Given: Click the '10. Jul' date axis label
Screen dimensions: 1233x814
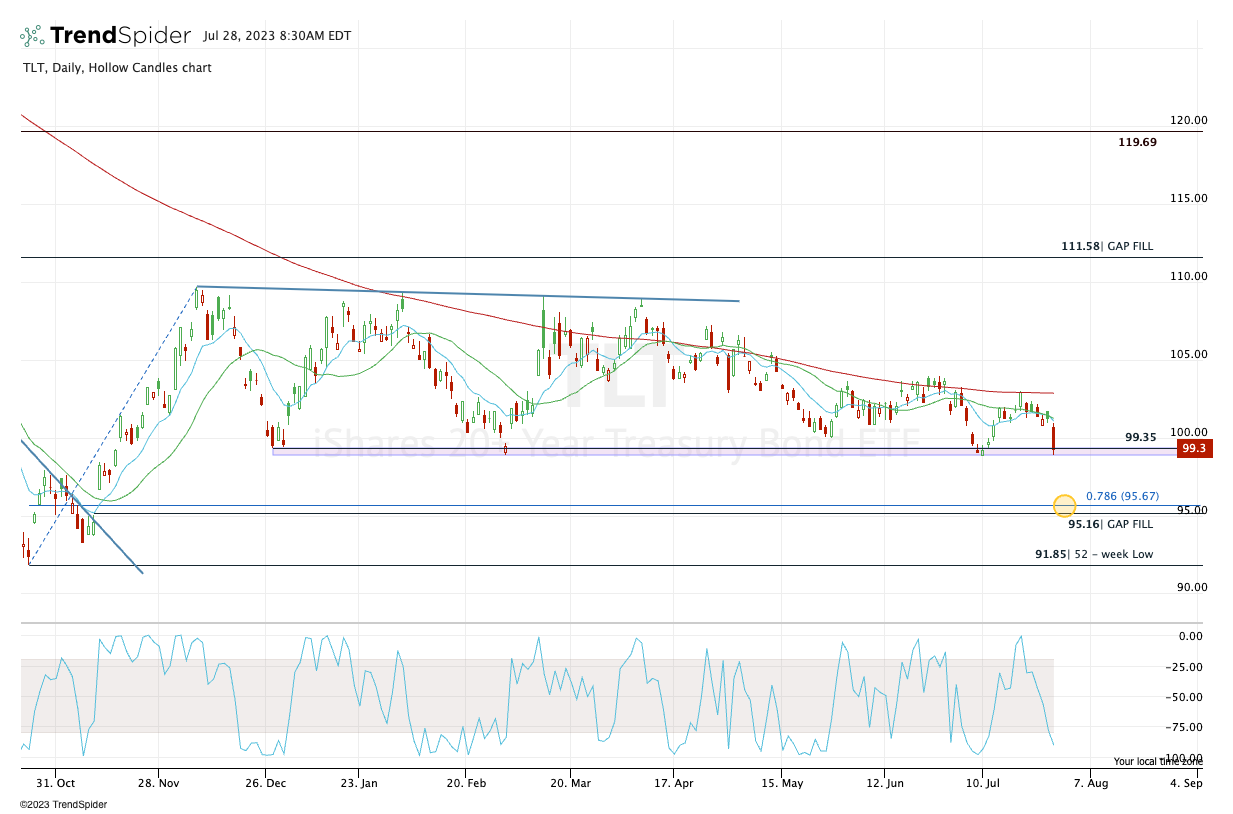Looking at the screenshot, I should (983, 783).
